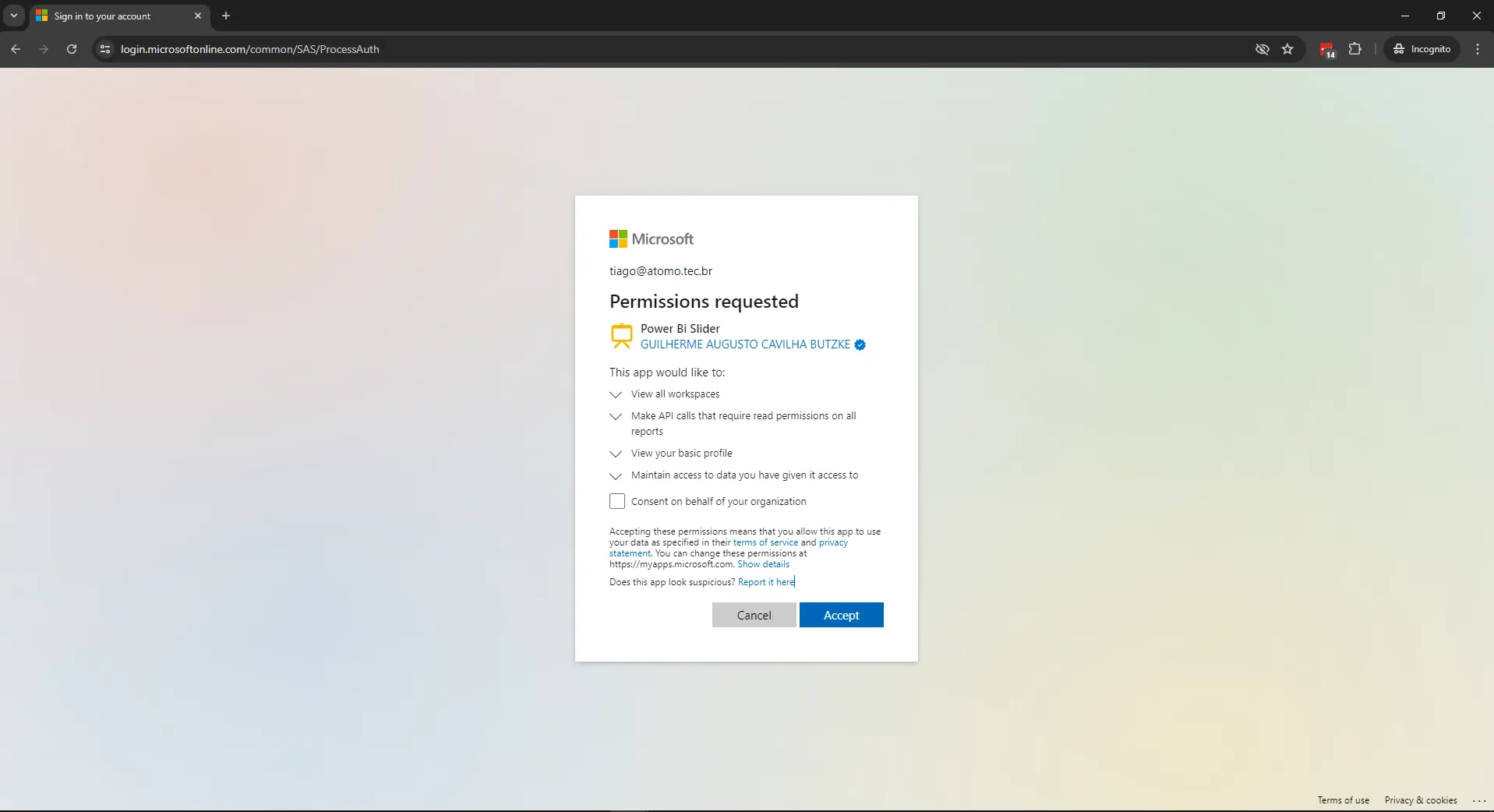Expand 'Maintain access to data' permission
The height and width of the screenshot is (812, 1494).
(x=616, y=475)
